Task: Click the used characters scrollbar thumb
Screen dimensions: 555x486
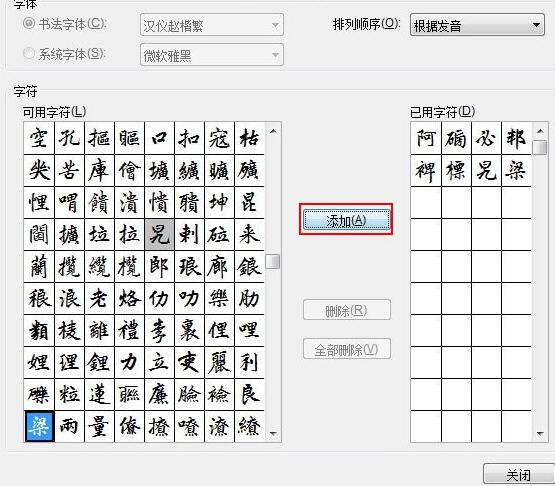Action: tap(540, 147)
